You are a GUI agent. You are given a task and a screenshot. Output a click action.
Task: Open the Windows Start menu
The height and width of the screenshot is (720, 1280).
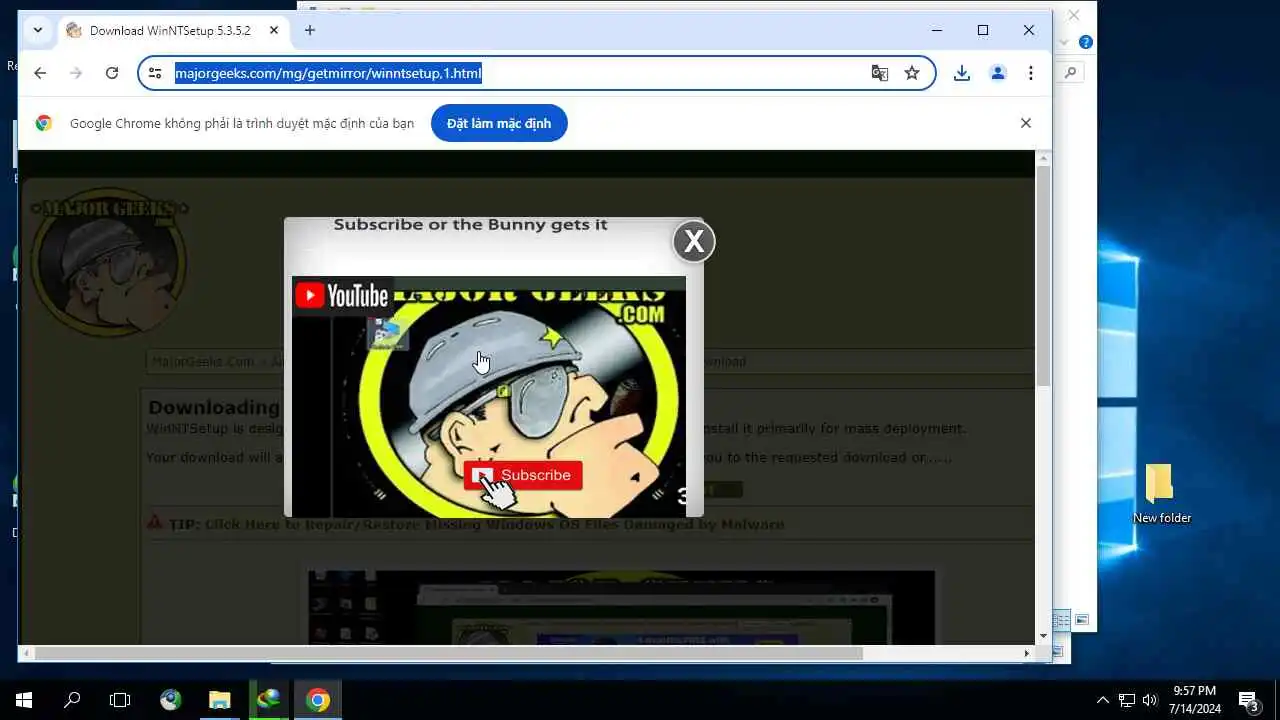point(24,700)
